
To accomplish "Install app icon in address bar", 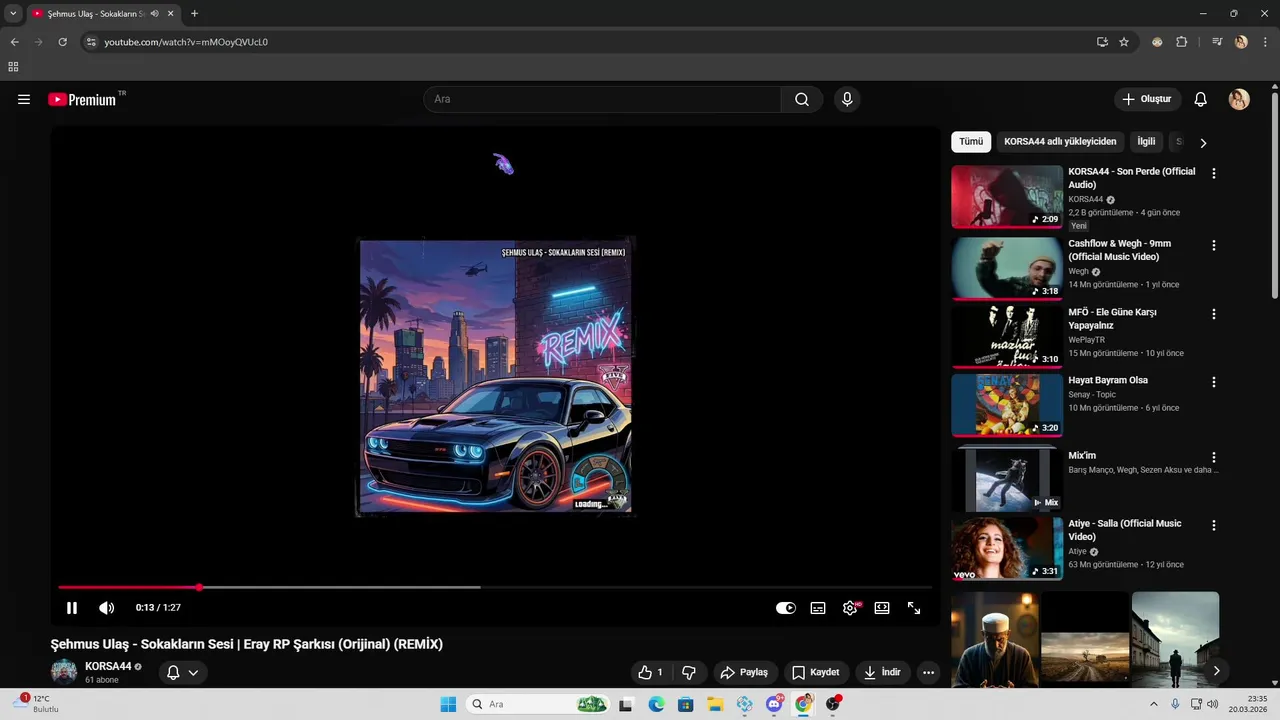I will click(1102, 42).
